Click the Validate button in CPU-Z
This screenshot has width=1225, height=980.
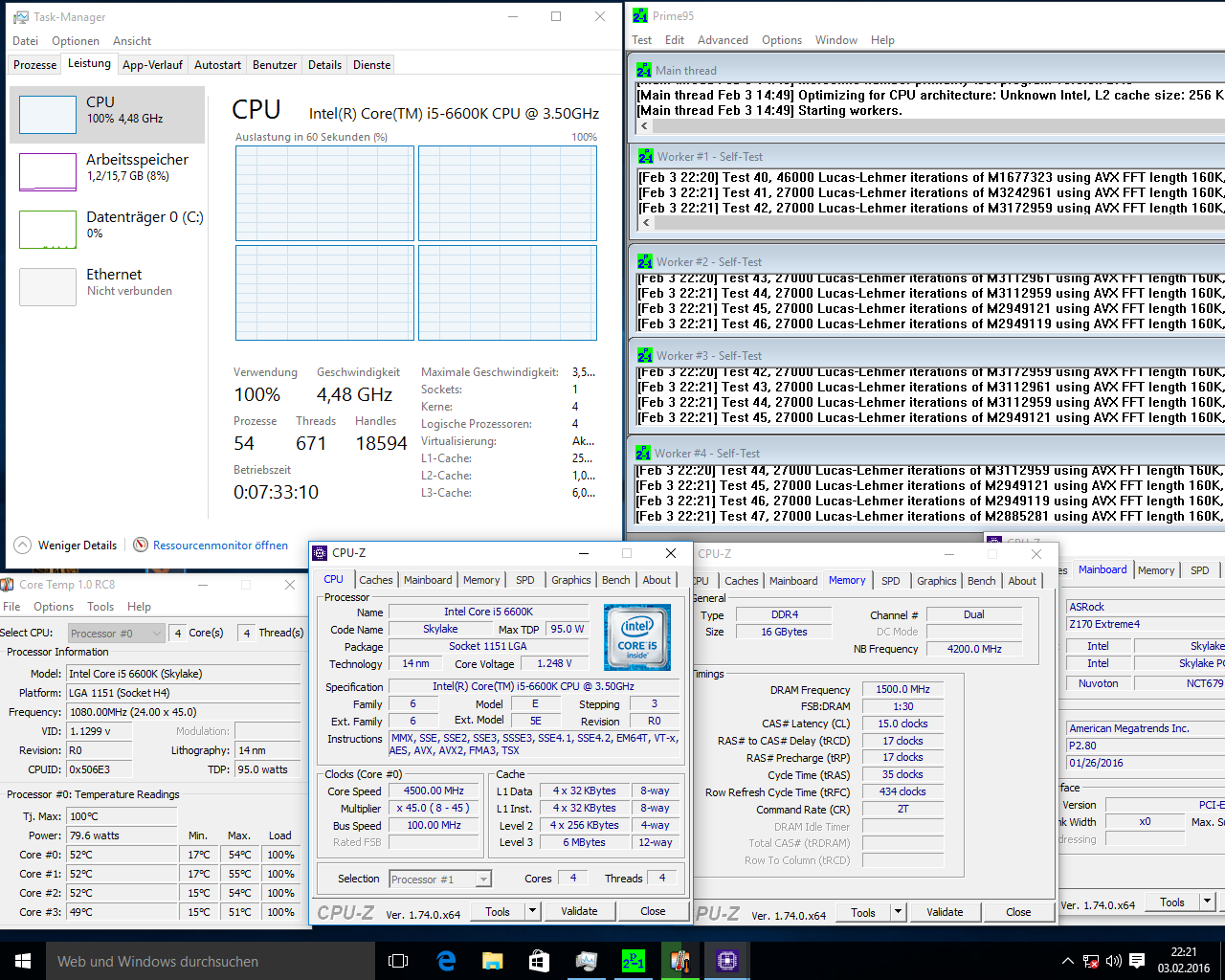pyautogui.click(x=579, y=911)
